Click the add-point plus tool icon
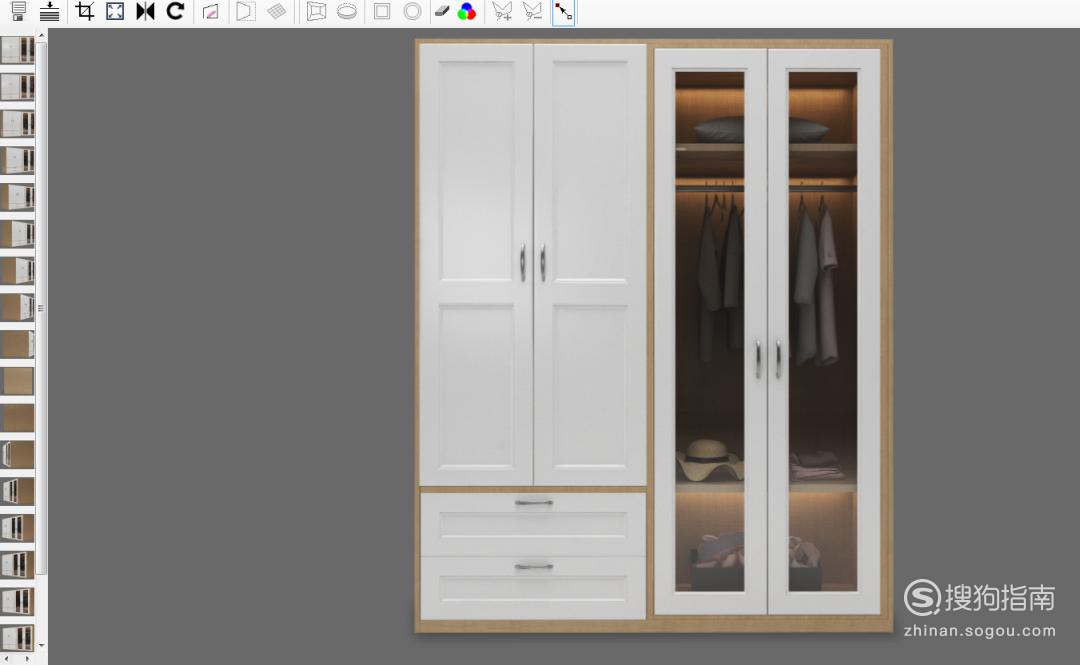The width and height of the screenshot is (1080, 665). 502,12
